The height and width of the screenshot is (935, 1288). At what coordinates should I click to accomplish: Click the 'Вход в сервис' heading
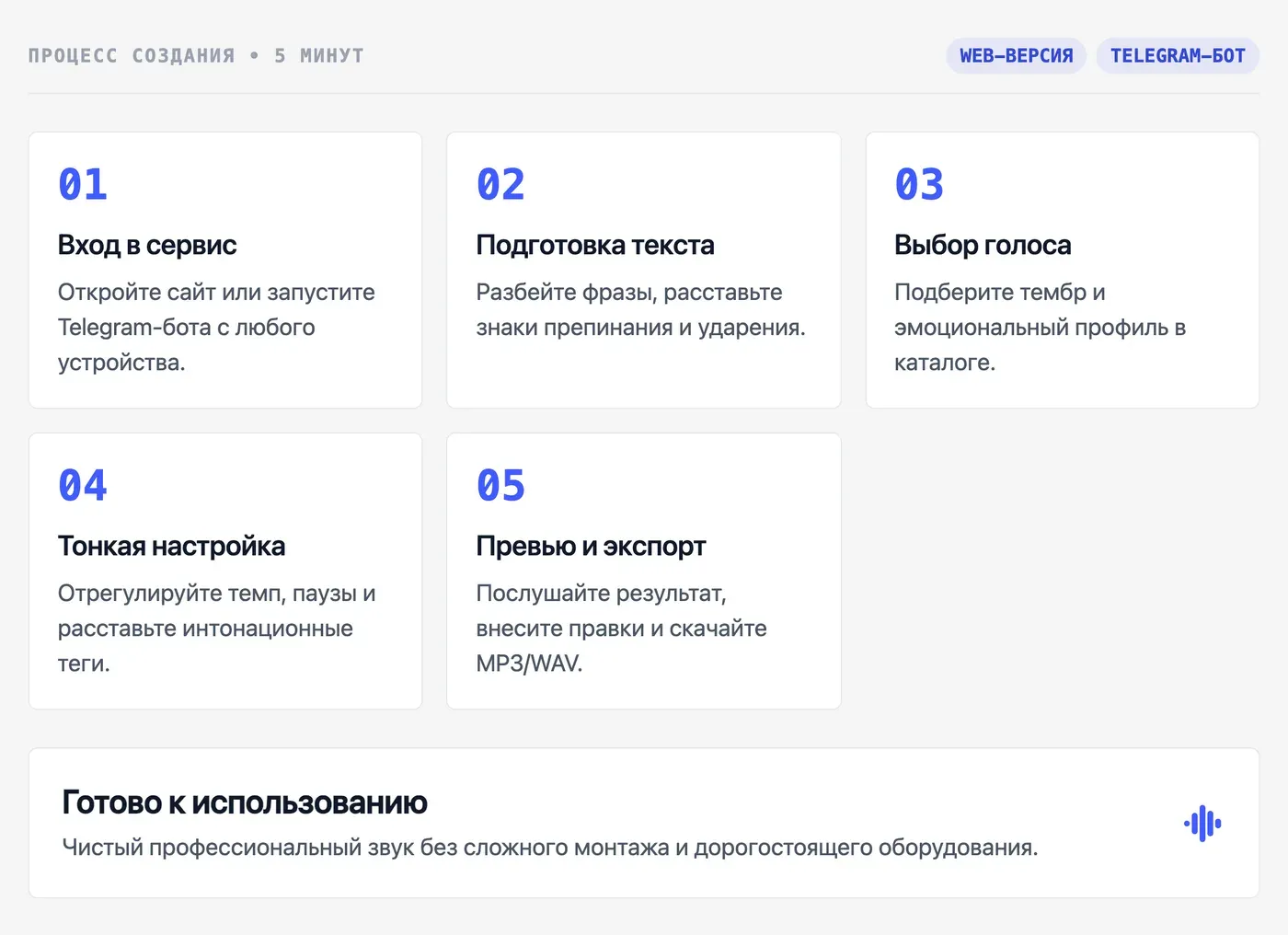147,245
